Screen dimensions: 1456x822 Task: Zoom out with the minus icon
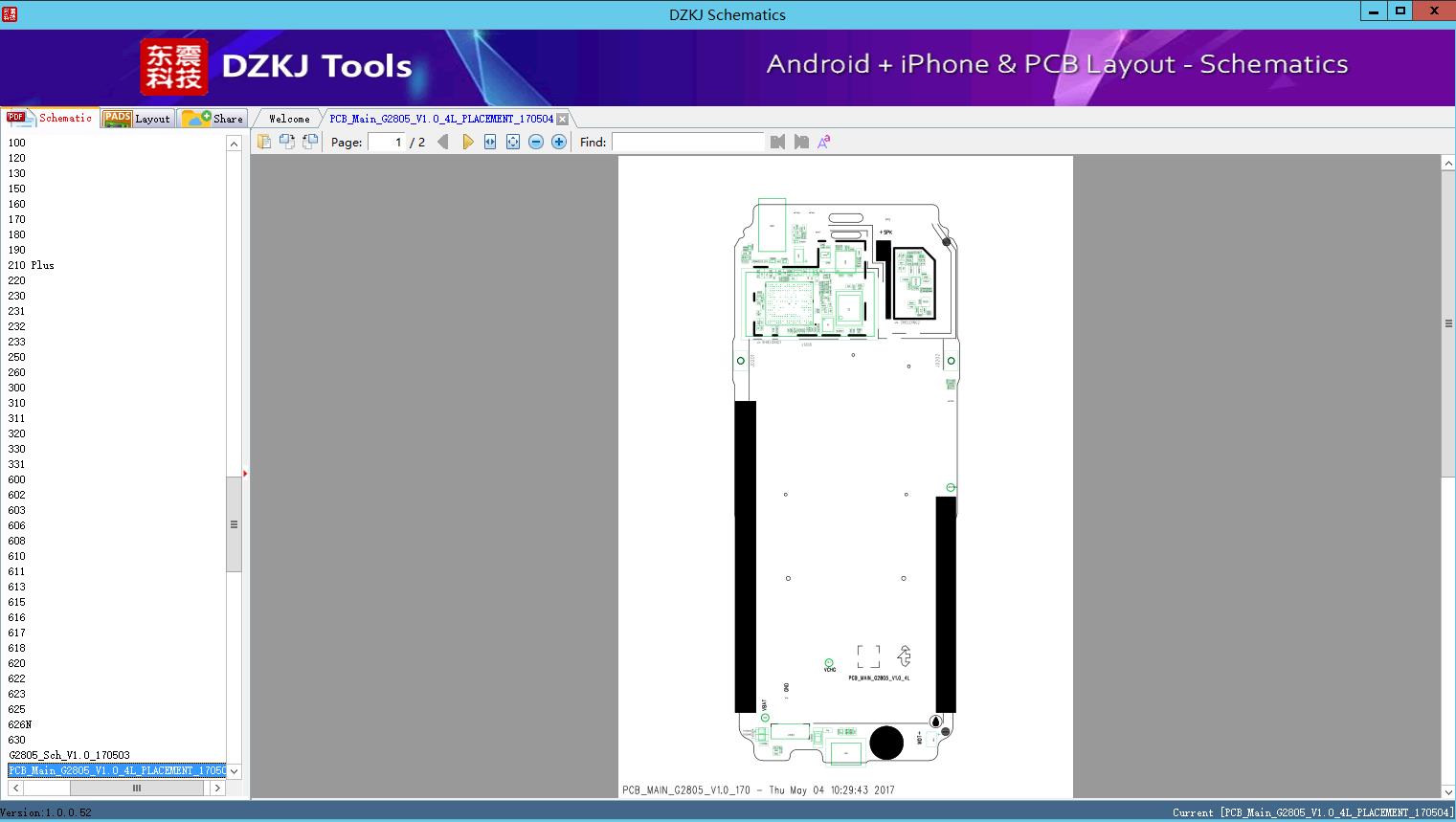click(536, 142)
